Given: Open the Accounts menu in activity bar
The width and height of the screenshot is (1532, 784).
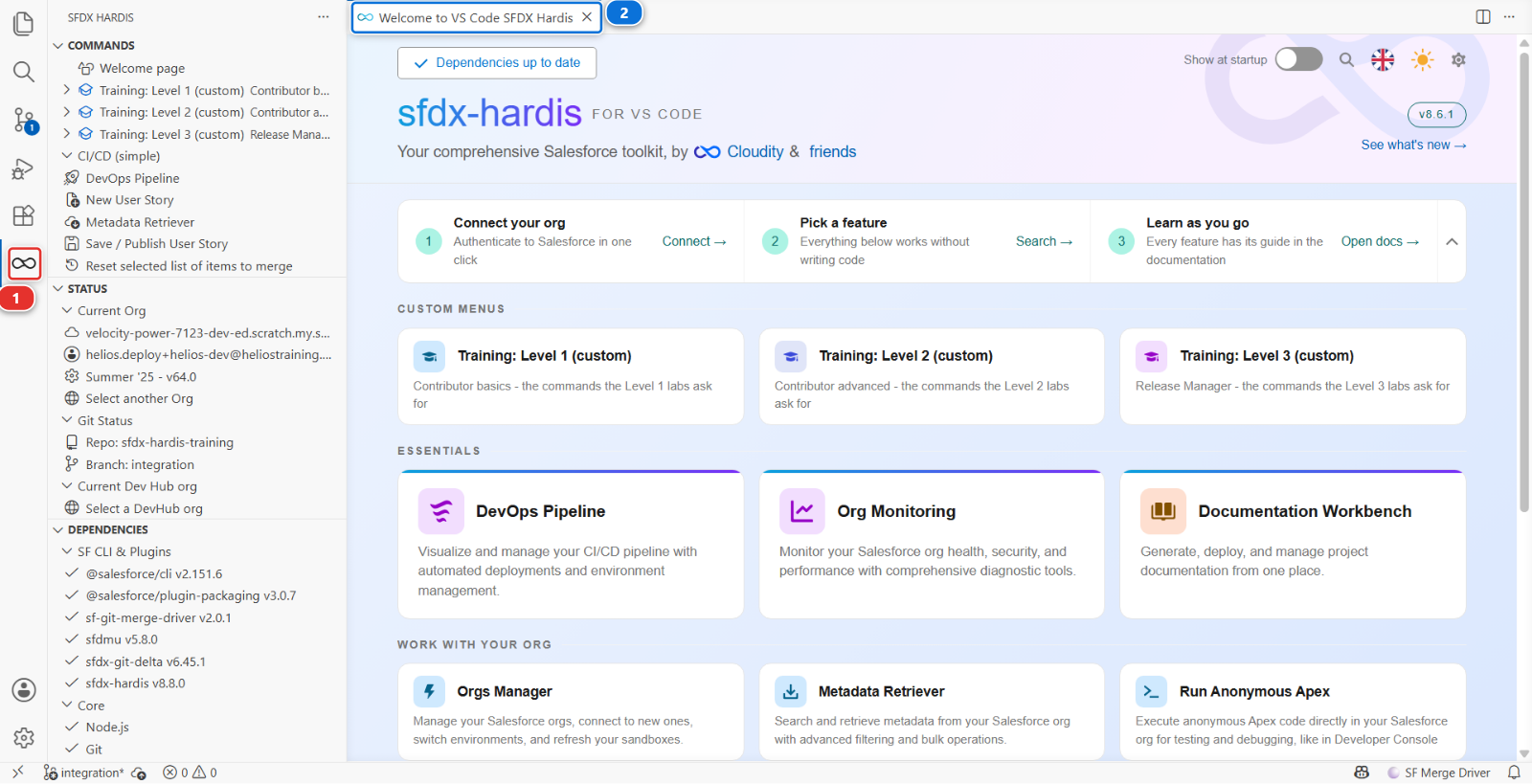Looking at the screenshot, I should click(x=24, y=690).
